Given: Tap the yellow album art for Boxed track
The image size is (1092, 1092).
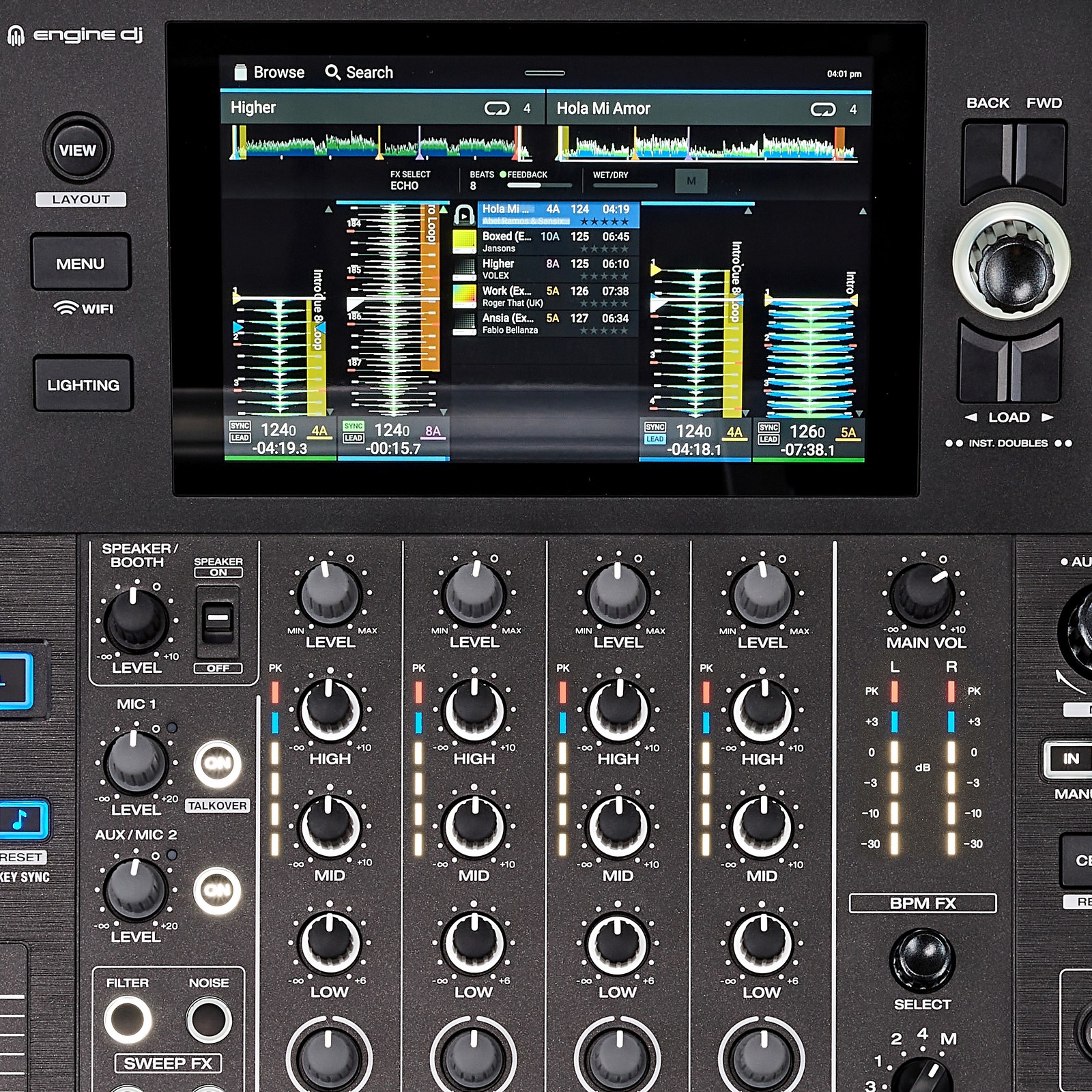Looking at the screenshot, I should [464, 243].
